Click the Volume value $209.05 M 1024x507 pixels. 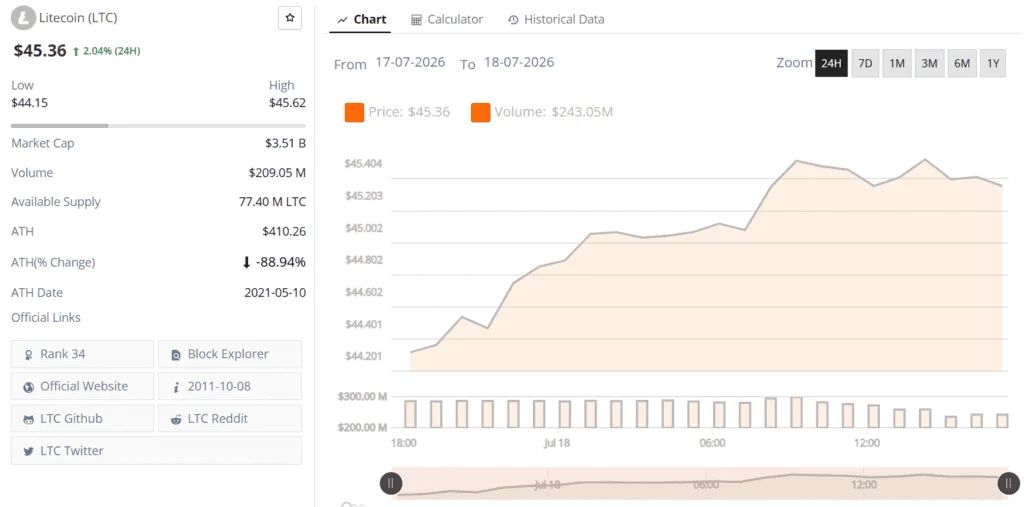pos(277,173)
